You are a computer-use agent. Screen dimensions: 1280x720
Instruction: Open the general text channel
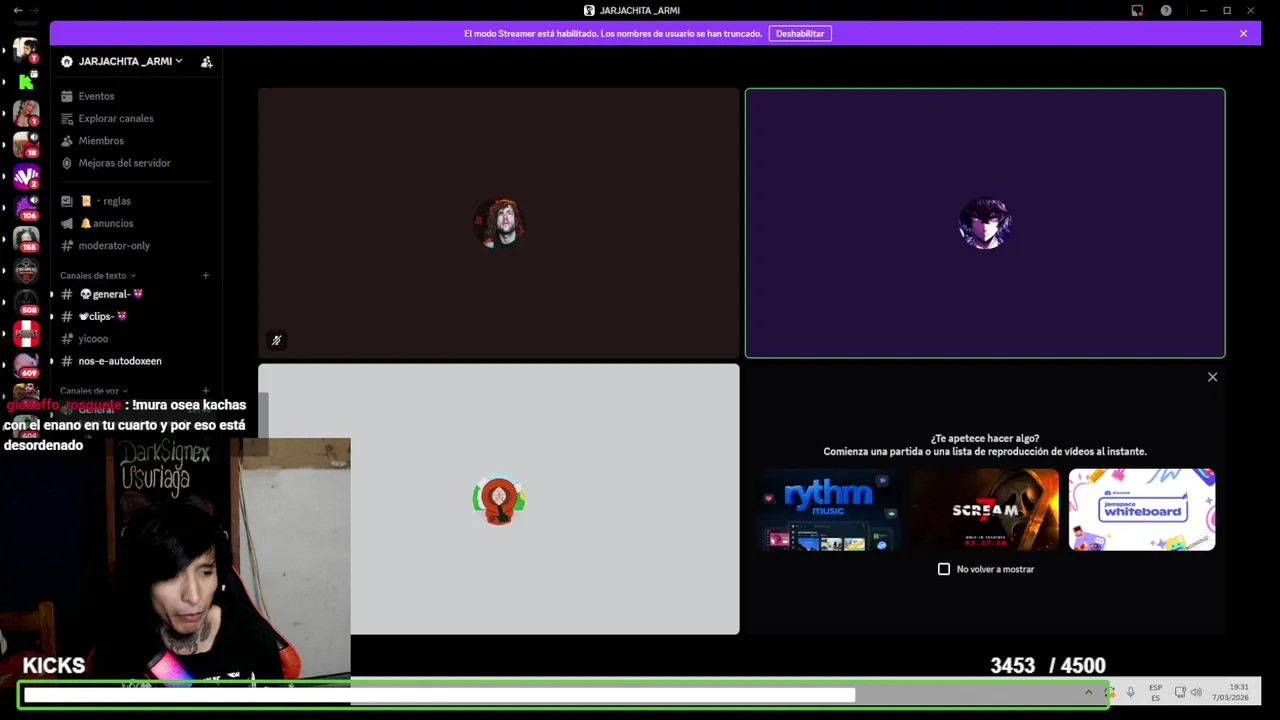pos(111,294)
